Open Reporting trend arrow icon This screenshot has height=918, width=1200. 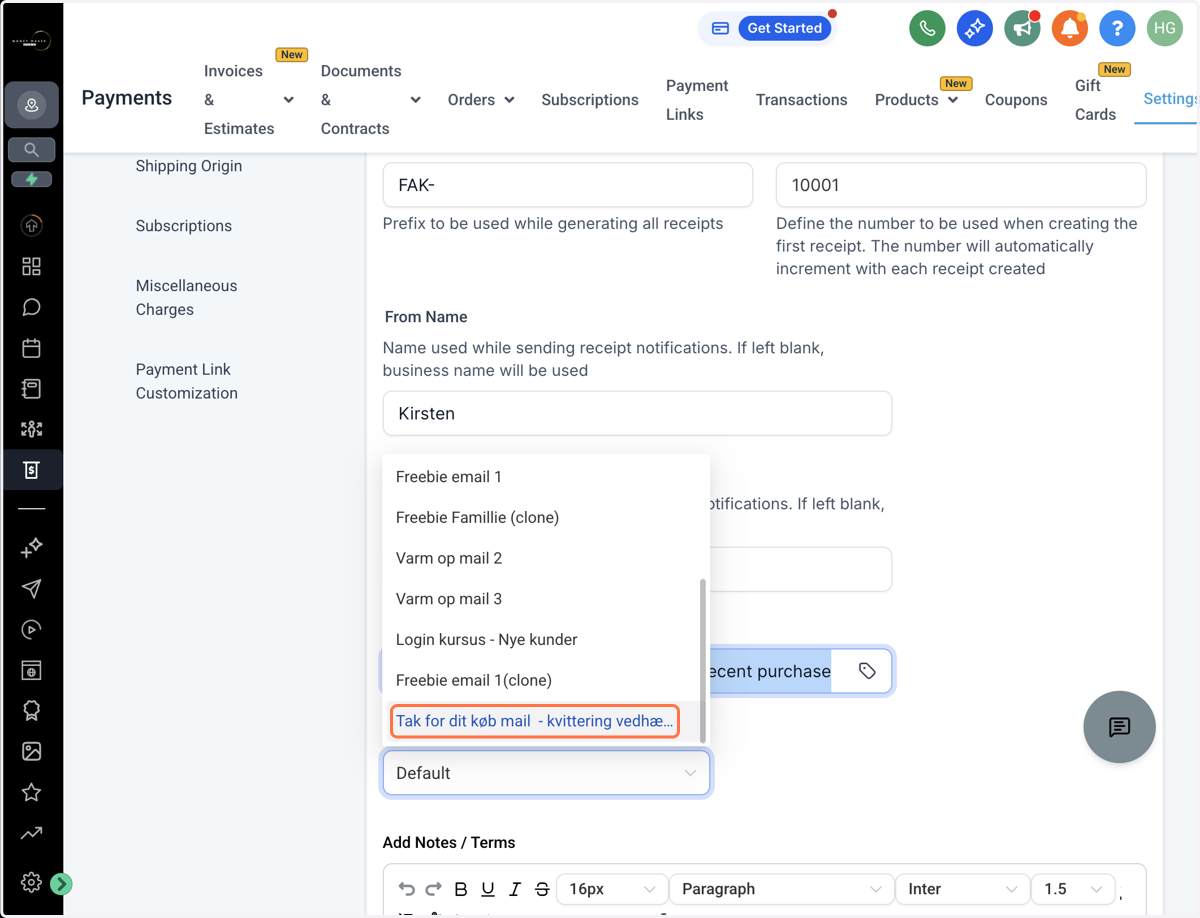[x=31, y=832]
